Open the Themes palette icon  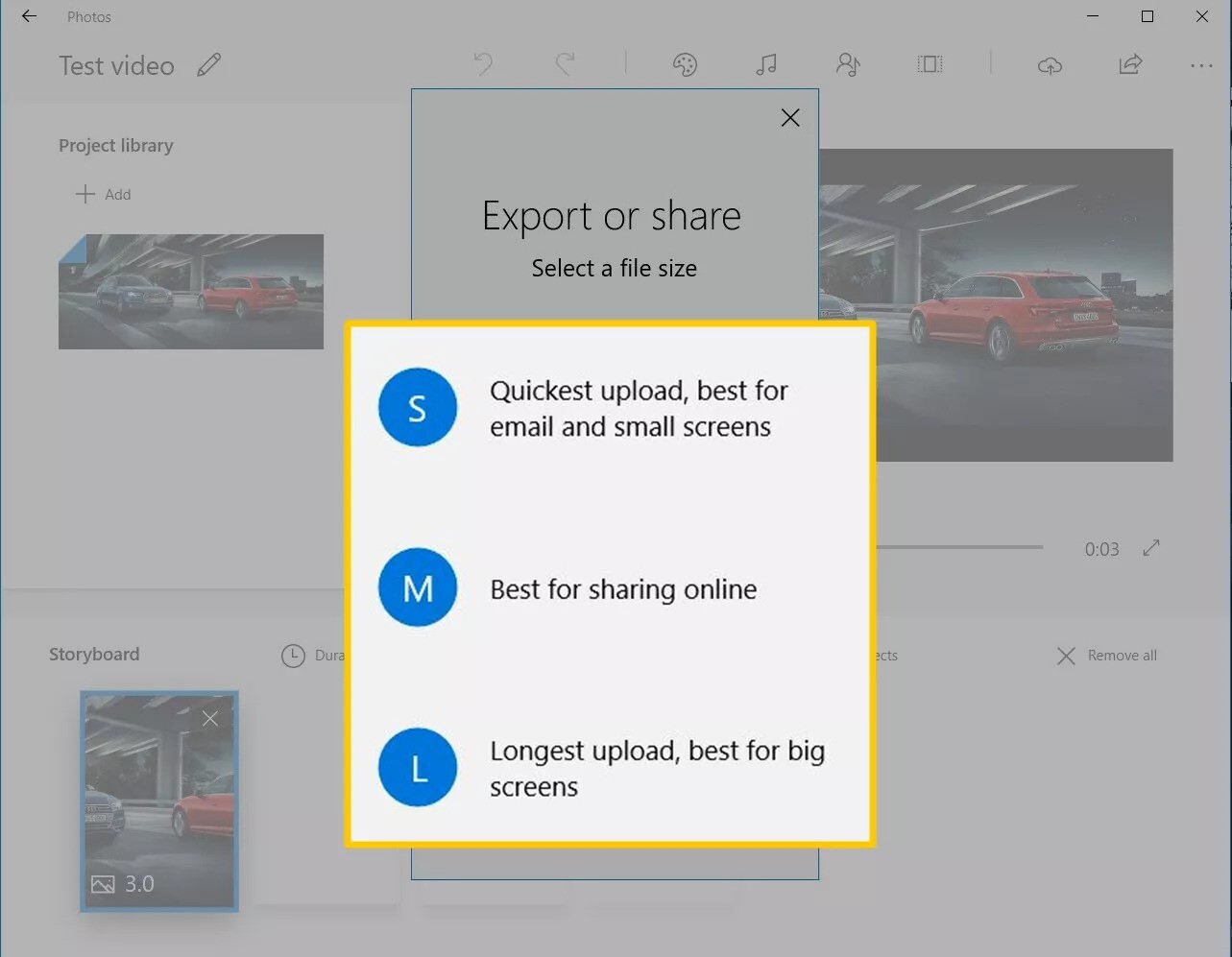click(685, 64)
